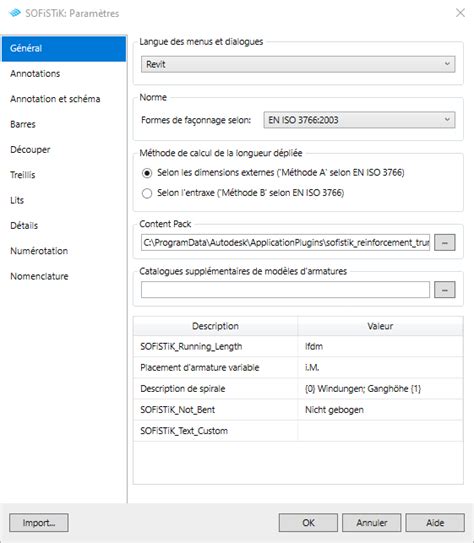Click the Catalogues supplémentaires input field
474x543 pixels.
click(285, 290)
